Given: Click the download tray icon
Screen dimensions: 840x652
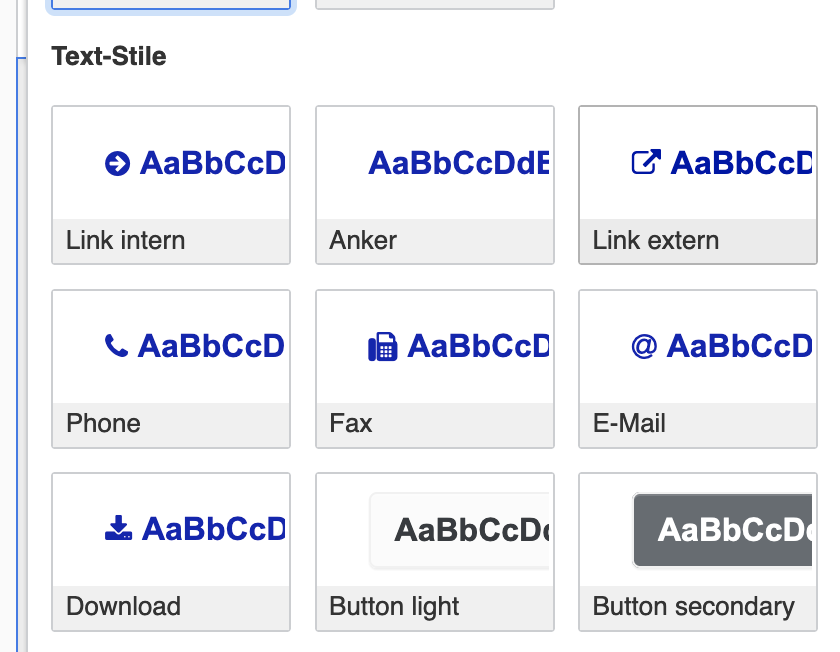Looking at the screenshot, I should click(118, 528).
